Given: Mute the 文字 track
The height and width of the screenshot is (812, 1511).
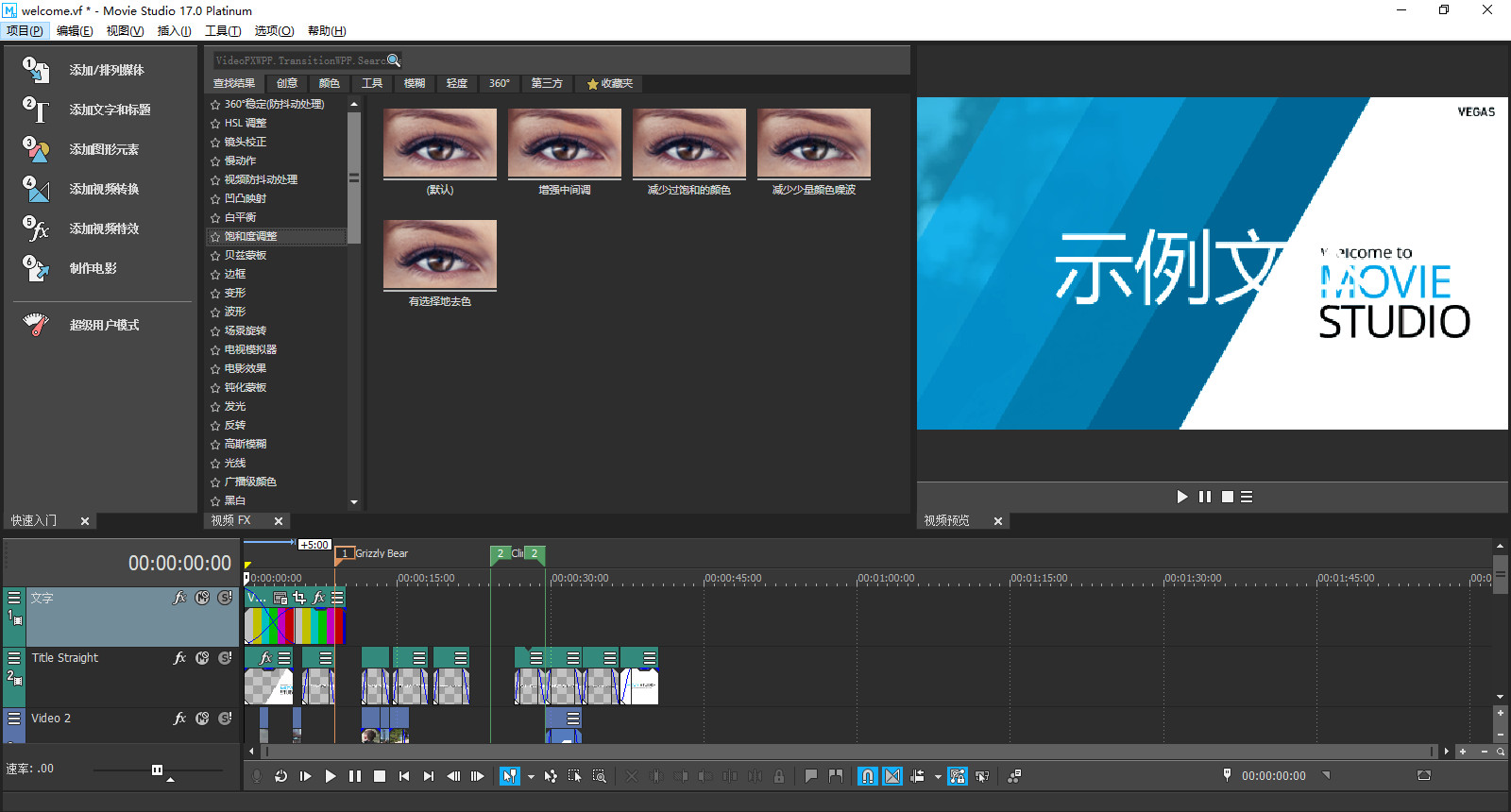Looking at the screenshot, I should pyautogui.click(x=202, y=598).
